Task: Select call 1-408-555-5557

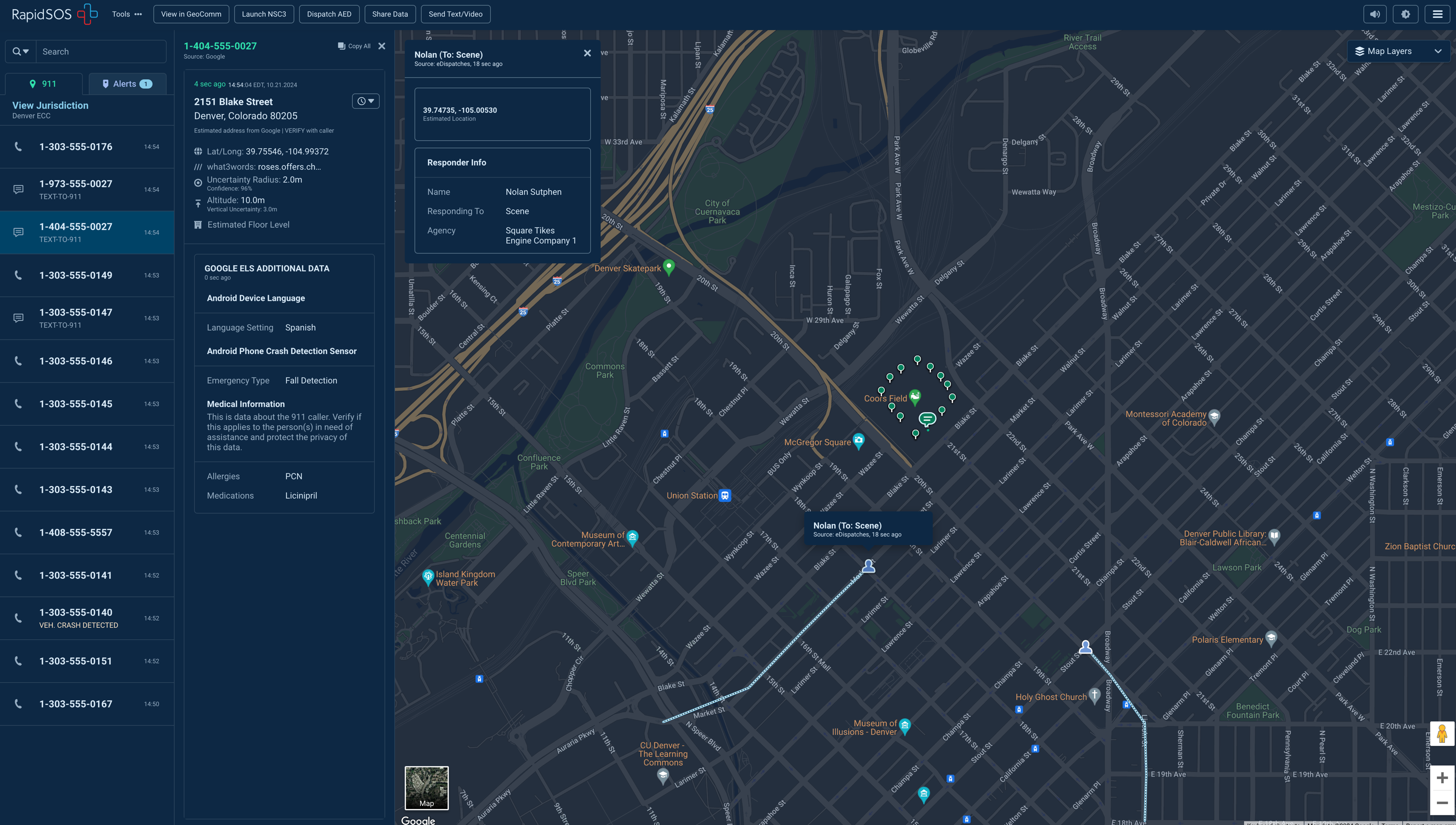Action: [x=87, y=533]
